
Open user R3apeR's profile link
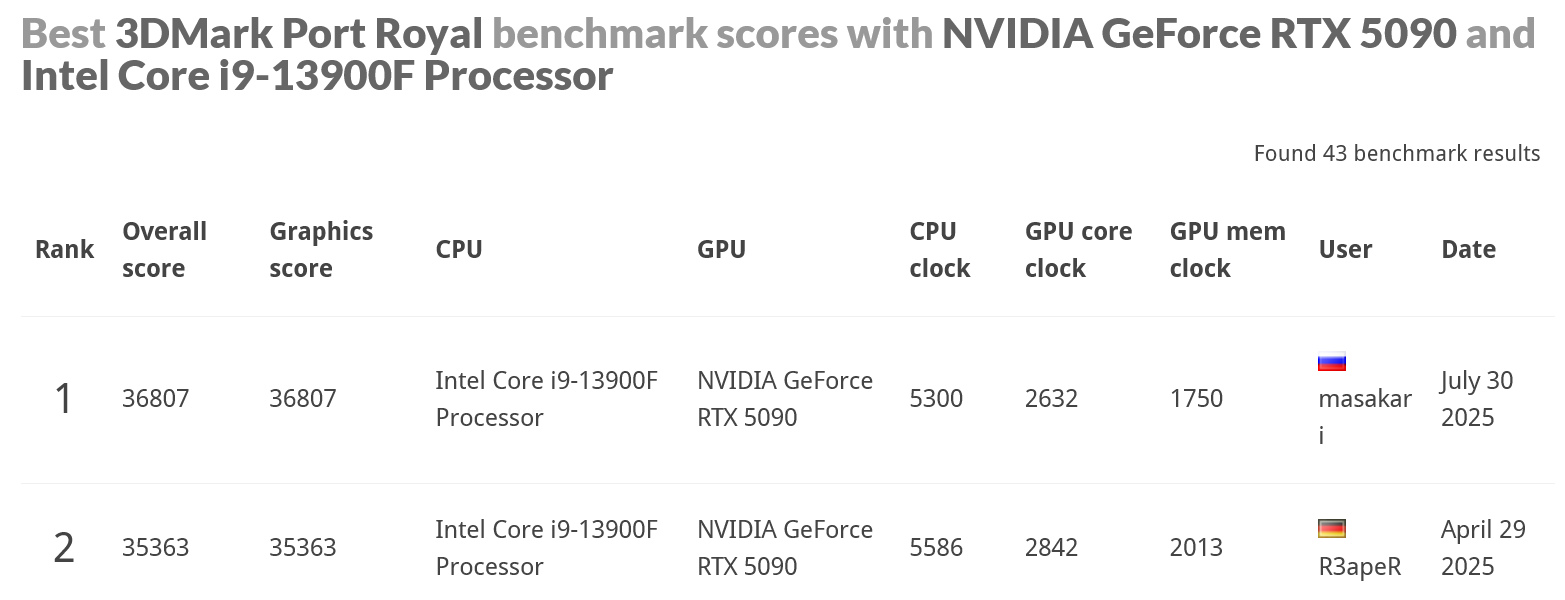pyautogui.click(x=1359, y=567)
